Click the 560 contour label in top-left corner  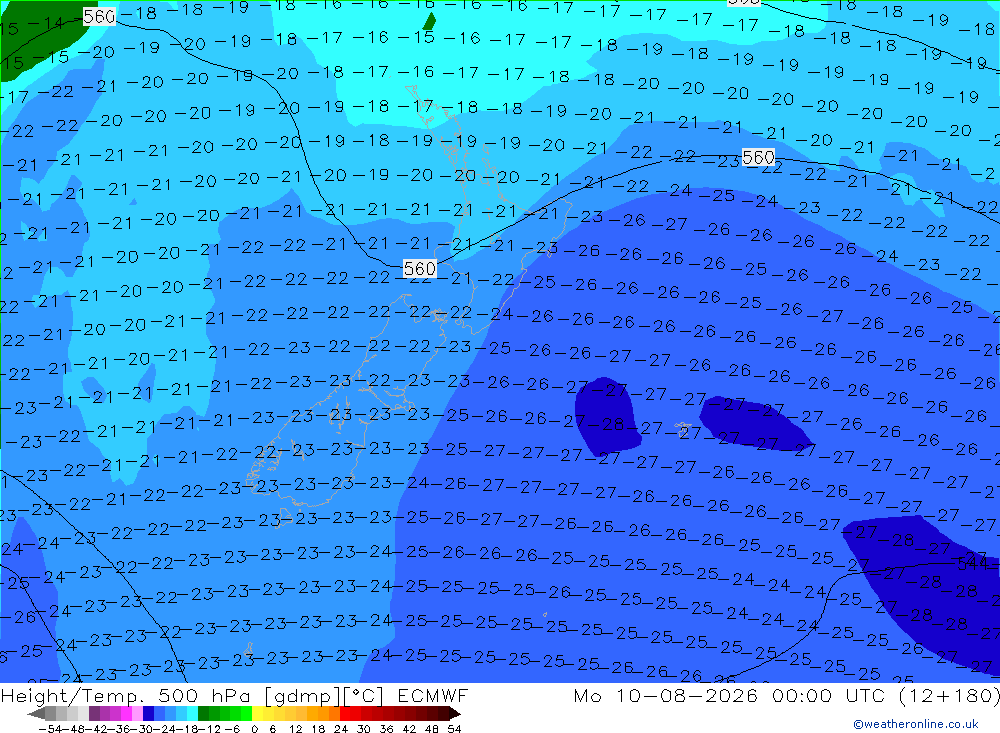(x=99, y=16)
